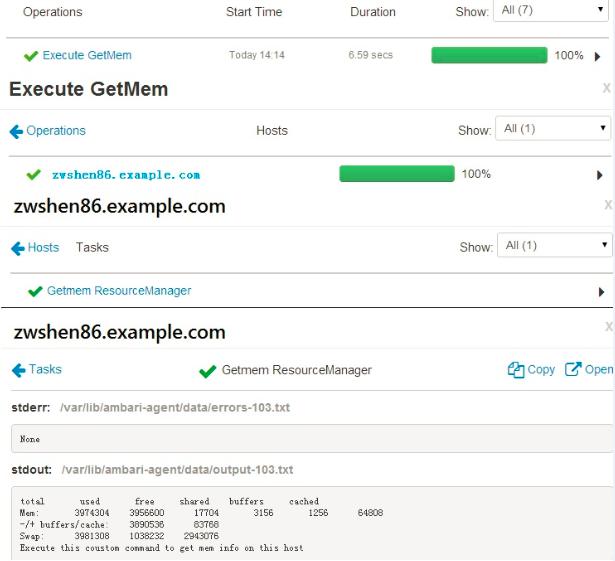The width and height of the screenshot is (615, 561).
Task: Click the 100% label beside Execute GetMem bar
Action: (x=569, y=55)
